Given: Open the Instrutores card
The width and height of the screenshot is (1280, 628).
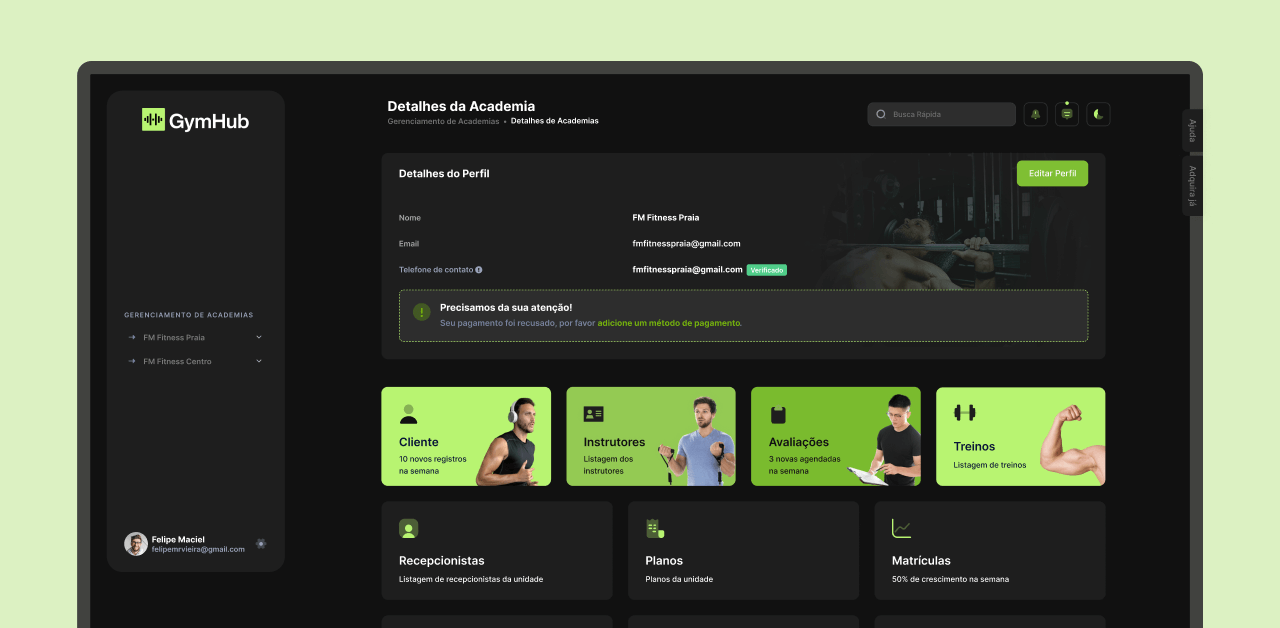Looking at the screenshot, I should click(651, 436).
